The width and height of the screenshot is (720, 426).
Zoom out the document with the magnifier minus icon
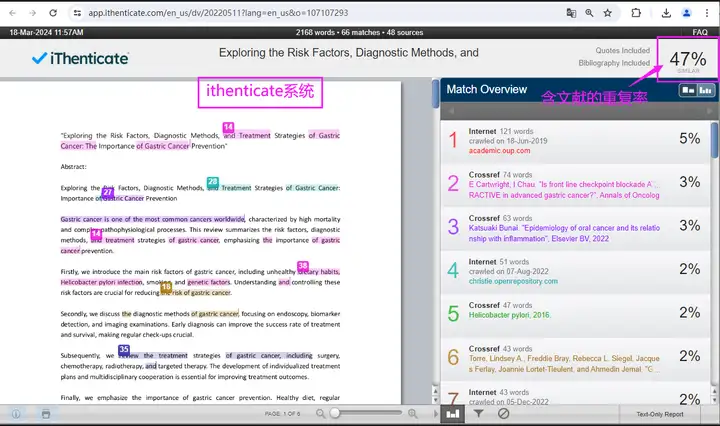[x=321, y=414]
